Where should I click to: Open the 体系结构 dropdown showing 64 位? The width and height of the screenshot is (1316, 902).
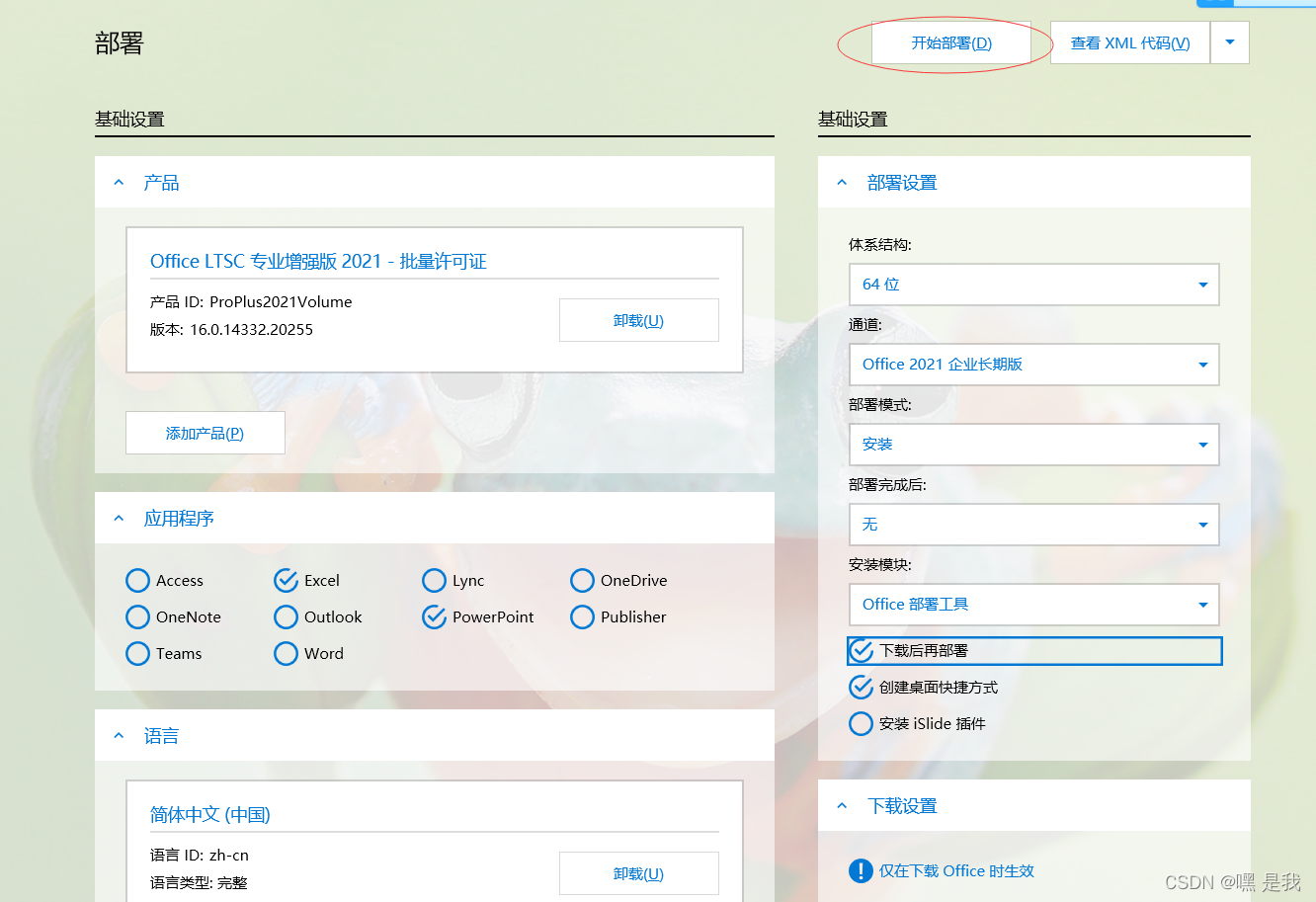point(1034,285)
